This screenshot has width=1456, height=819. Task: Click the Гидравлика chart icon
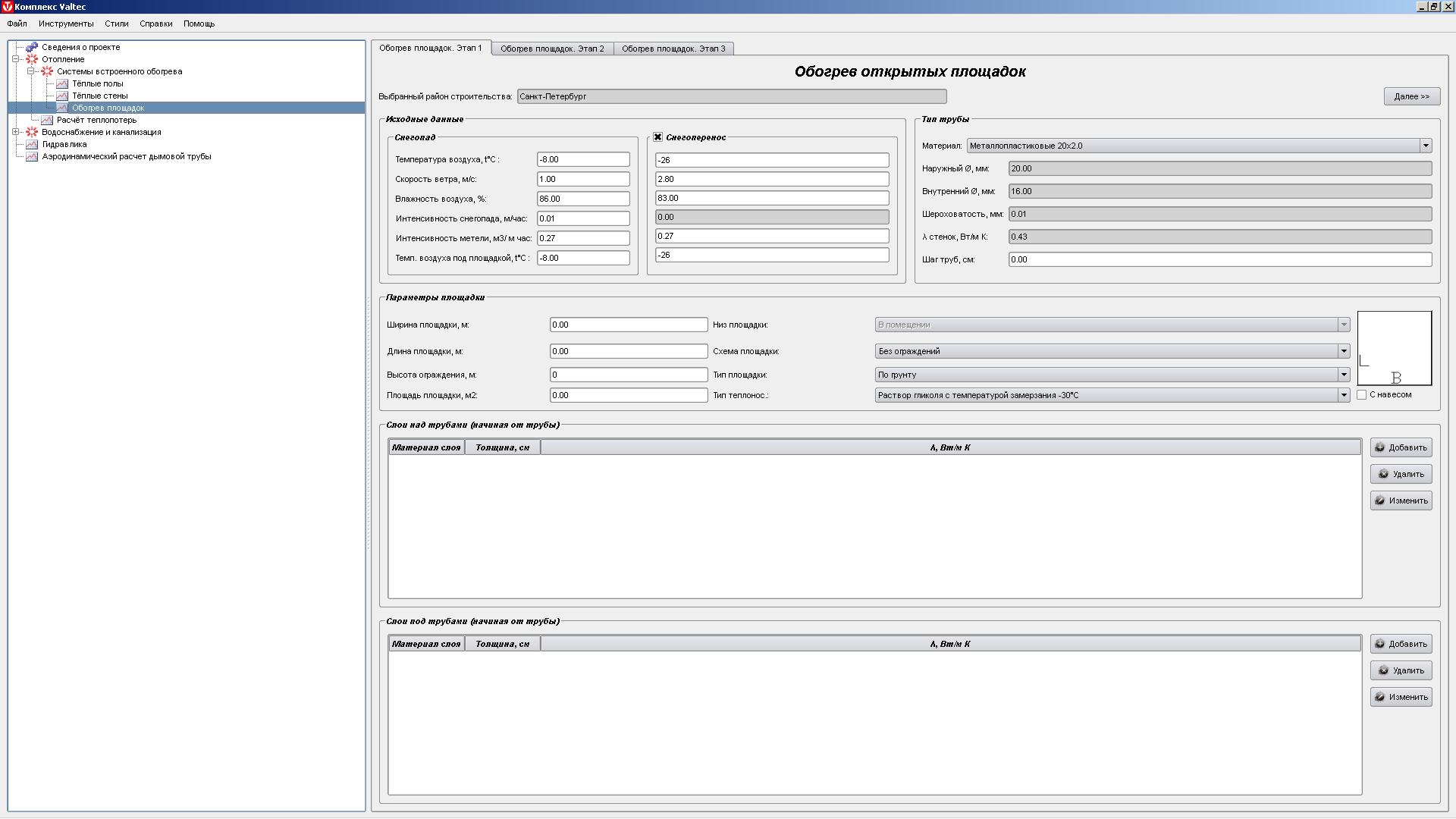(x=32, y=144)
